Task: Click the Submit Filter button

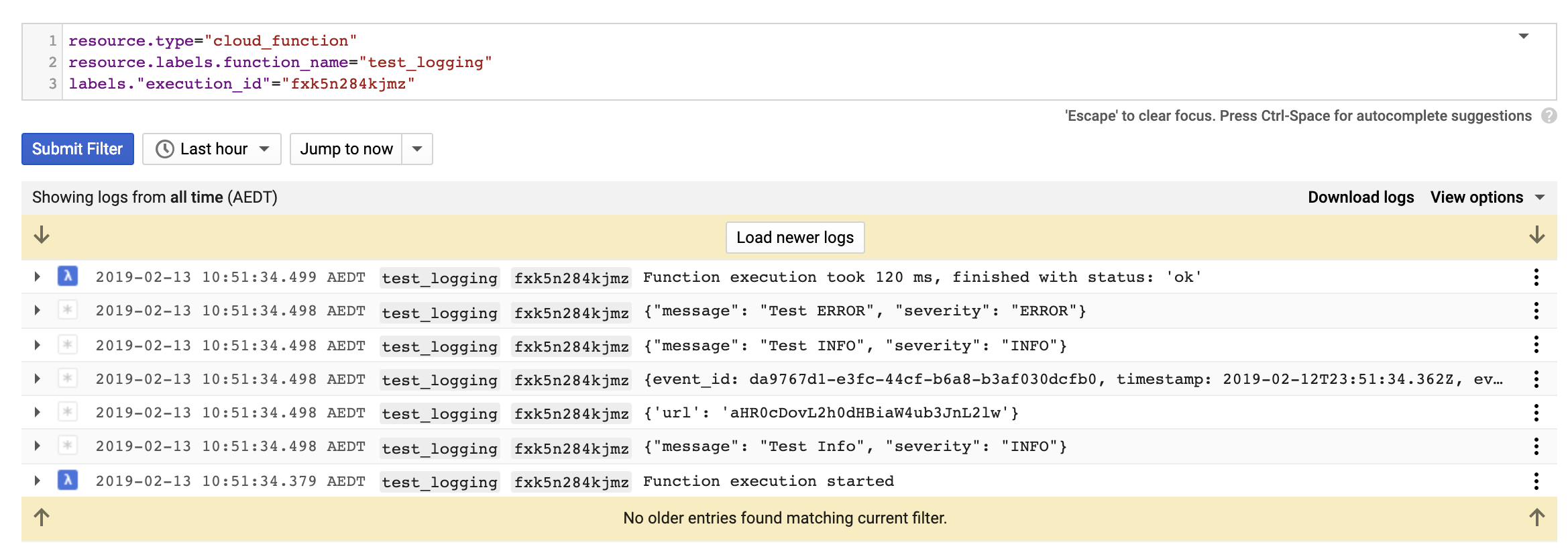Action: click(x=78, y=149)
